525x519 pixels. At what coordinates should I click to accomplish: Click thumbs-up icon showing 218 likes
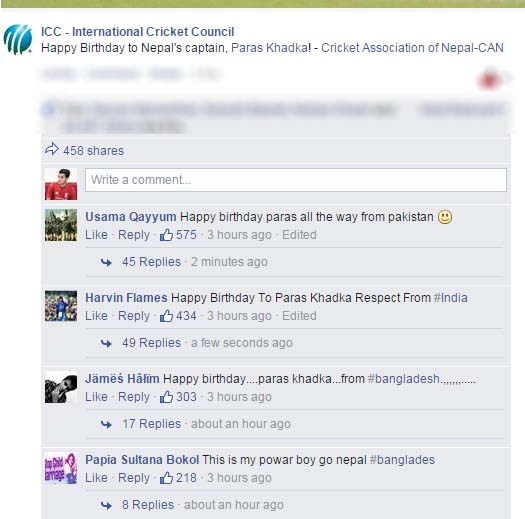pyautogui.click(x=166, y=478)
